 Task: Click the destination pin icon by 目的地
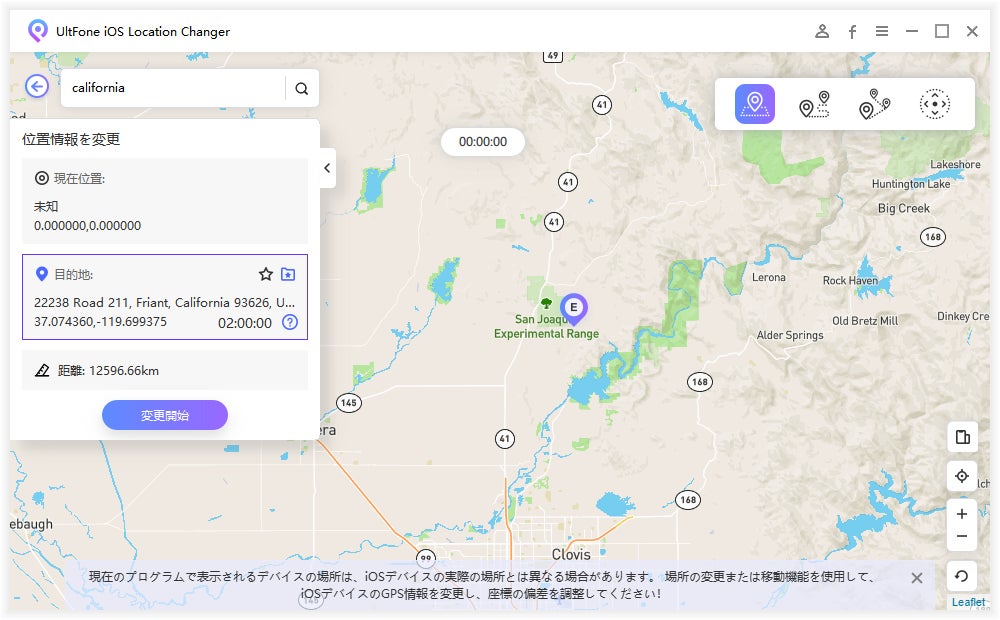[42, 274]
